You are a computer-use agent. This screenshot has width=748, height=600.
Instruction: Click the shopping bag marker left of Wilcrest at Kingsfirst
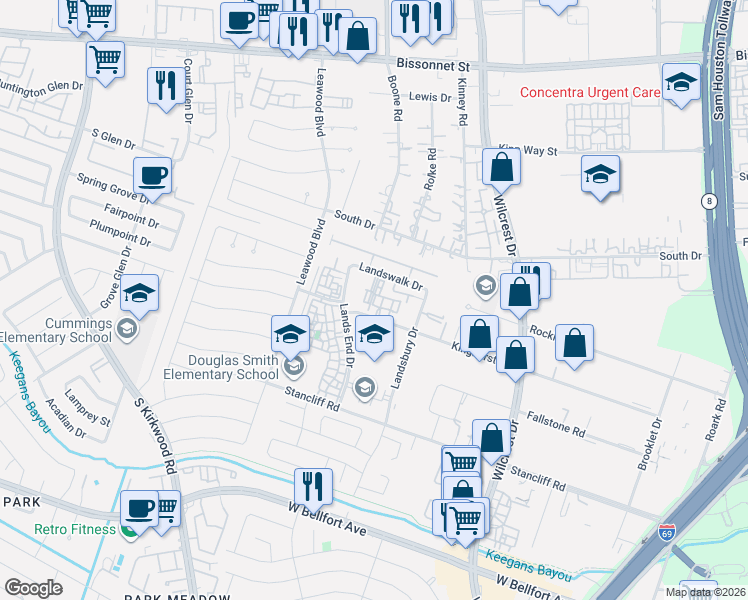(479, 334)
